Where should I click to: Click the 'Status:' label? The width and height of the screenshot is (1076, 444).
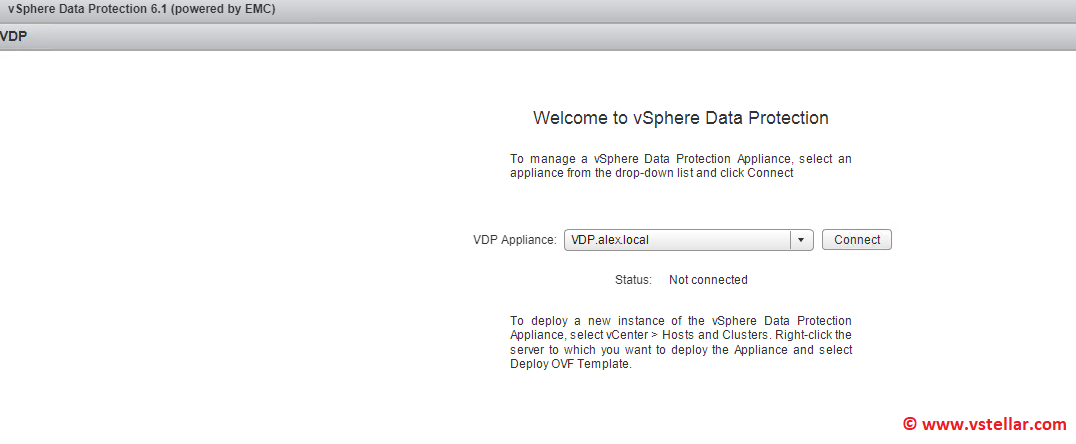[x=633, y=280]
